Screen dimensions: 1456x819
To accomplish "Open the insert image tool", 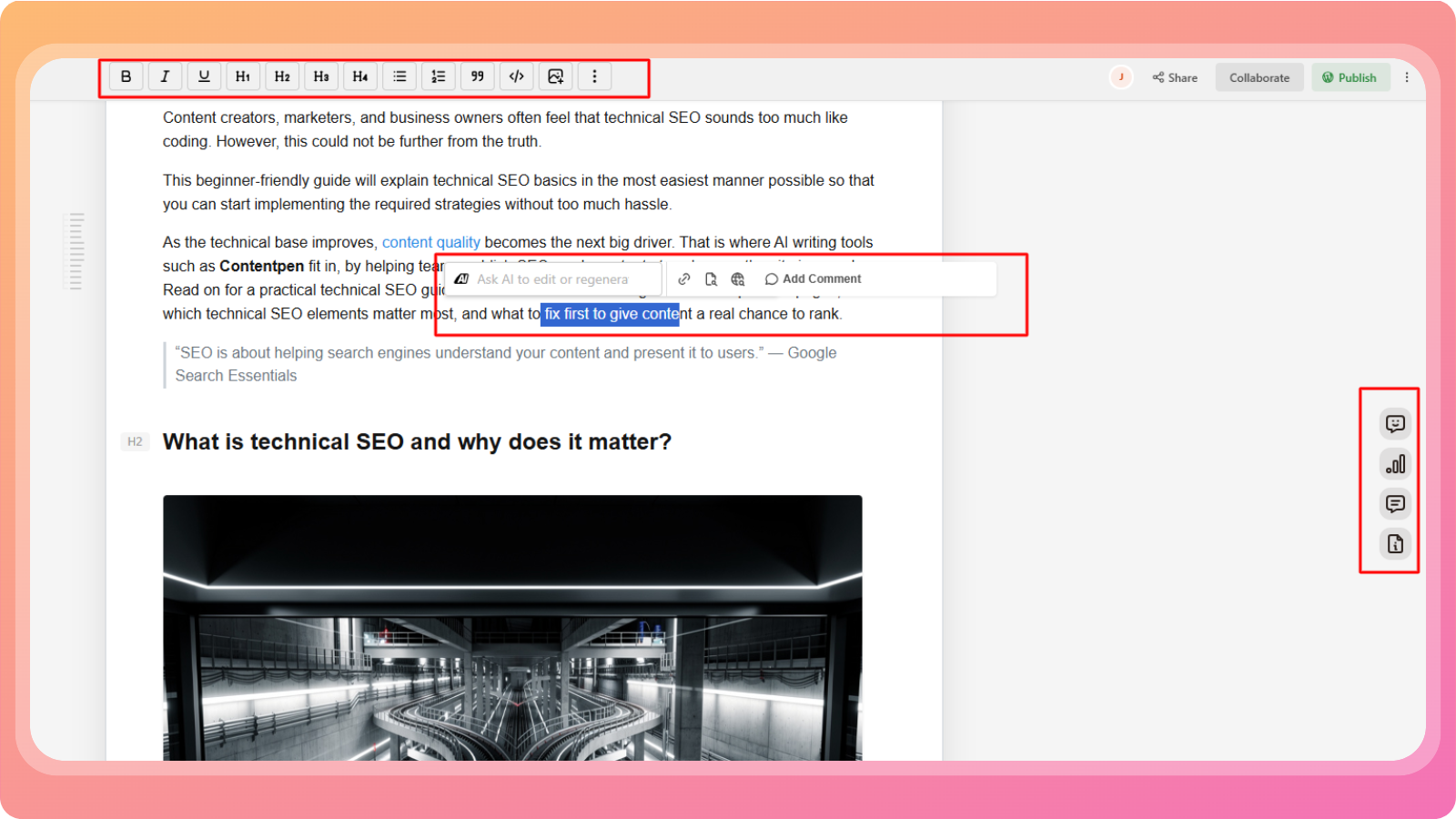I will 556,76.
